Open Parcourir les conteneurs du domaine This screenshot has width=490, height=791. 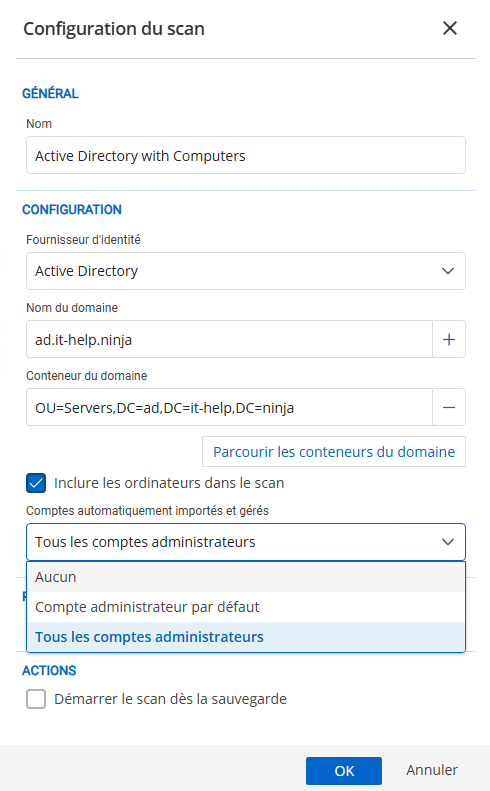point(334,451)
